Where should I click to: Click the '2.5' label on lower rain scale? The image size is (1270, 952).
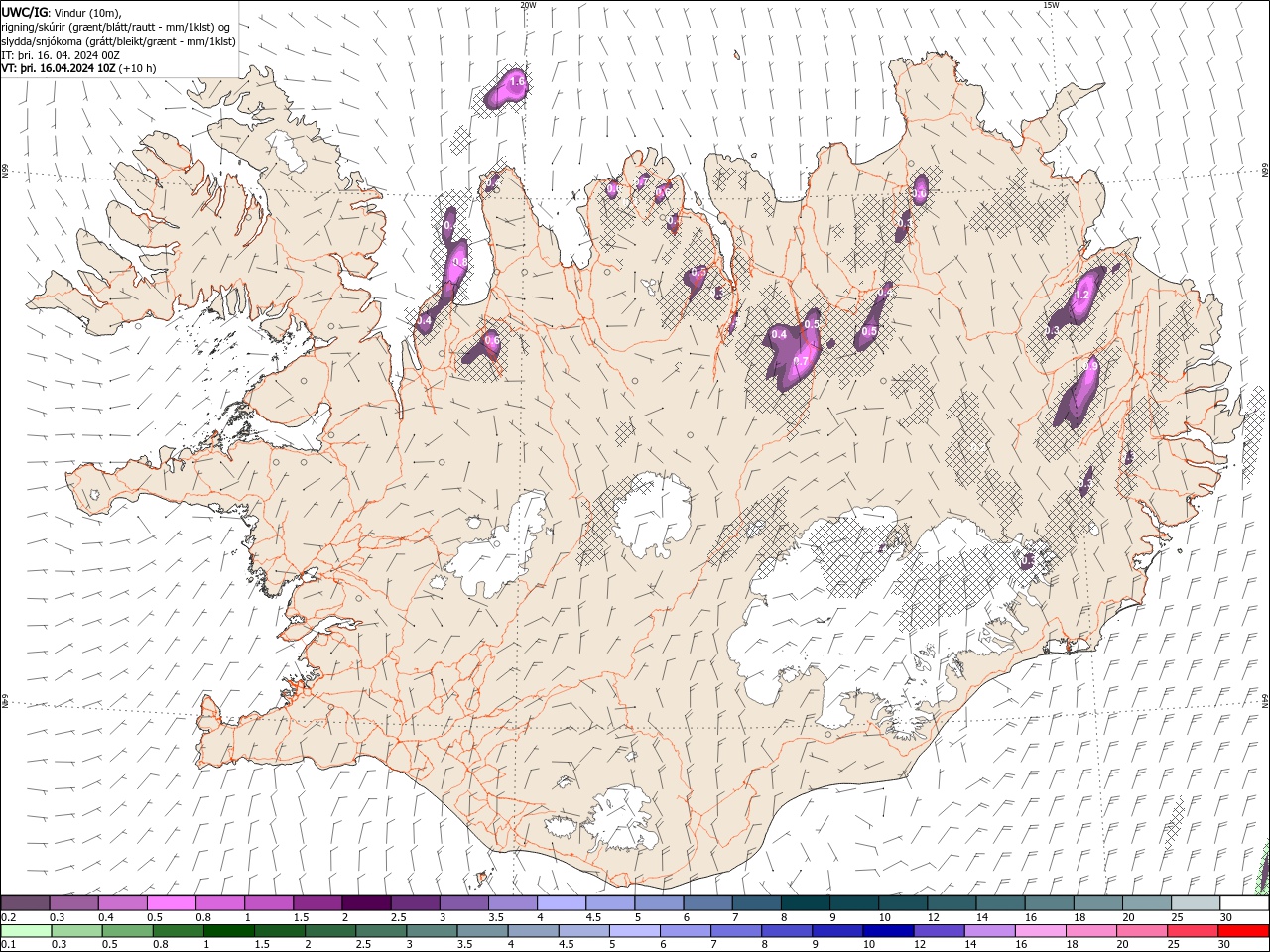[364, 945]
